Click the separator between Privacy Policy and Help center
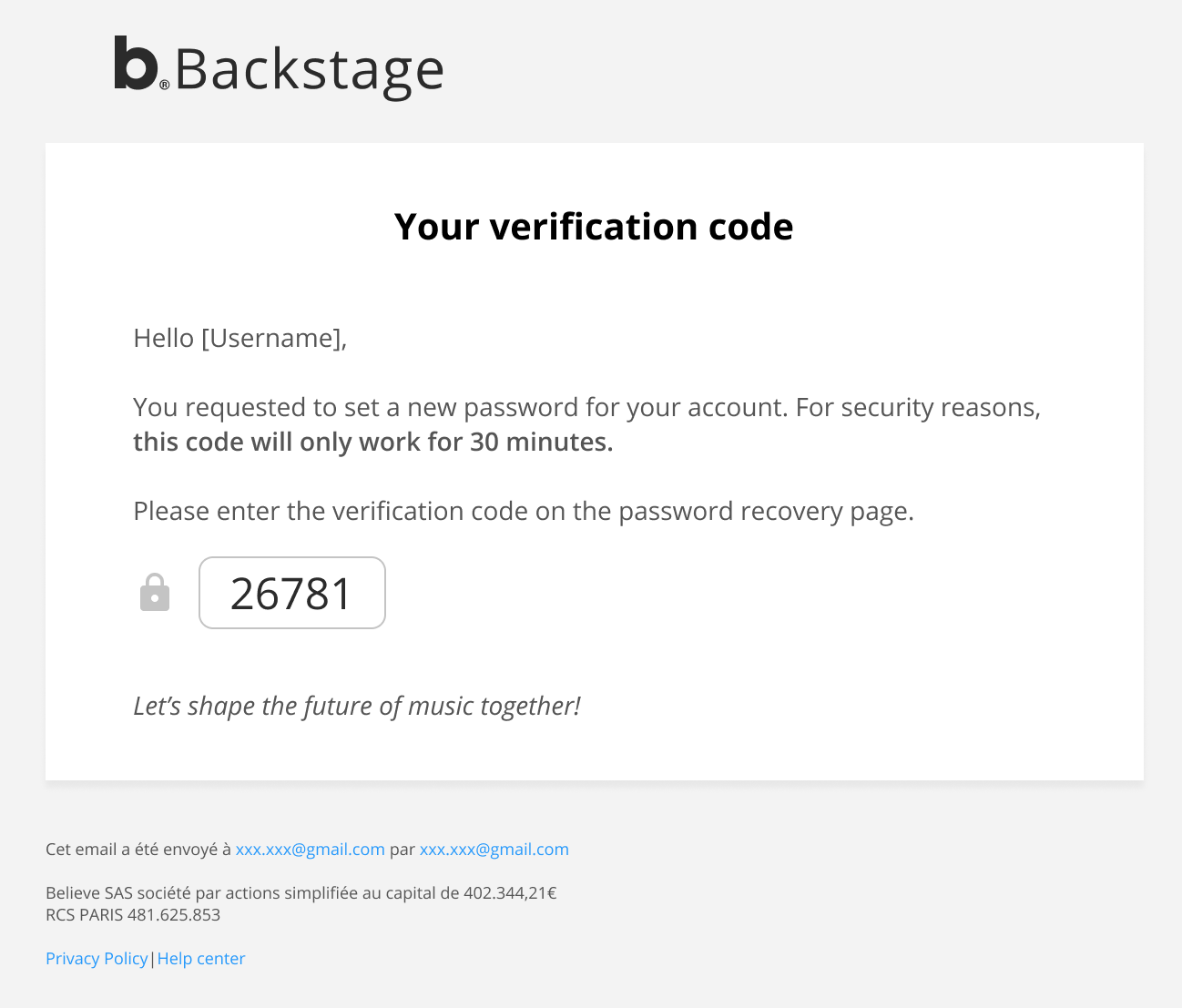 coord(153,958)
